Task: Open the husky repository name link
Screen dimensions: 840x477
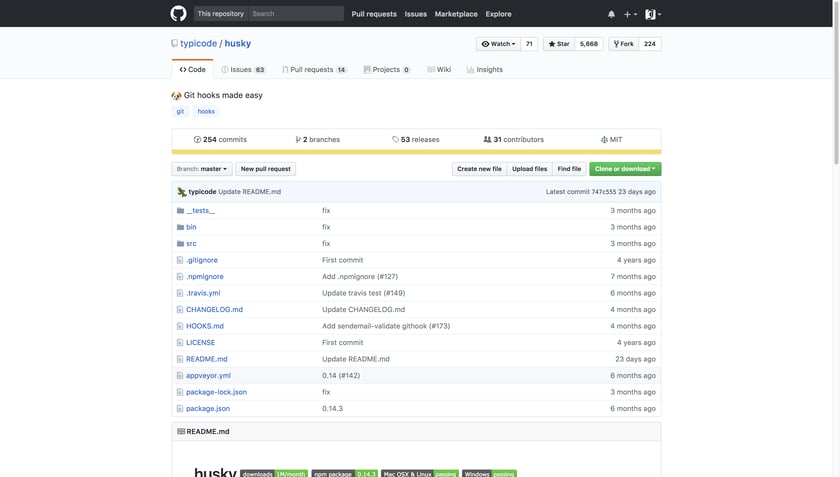Action: pyautogui.click(x=237, y=43)
